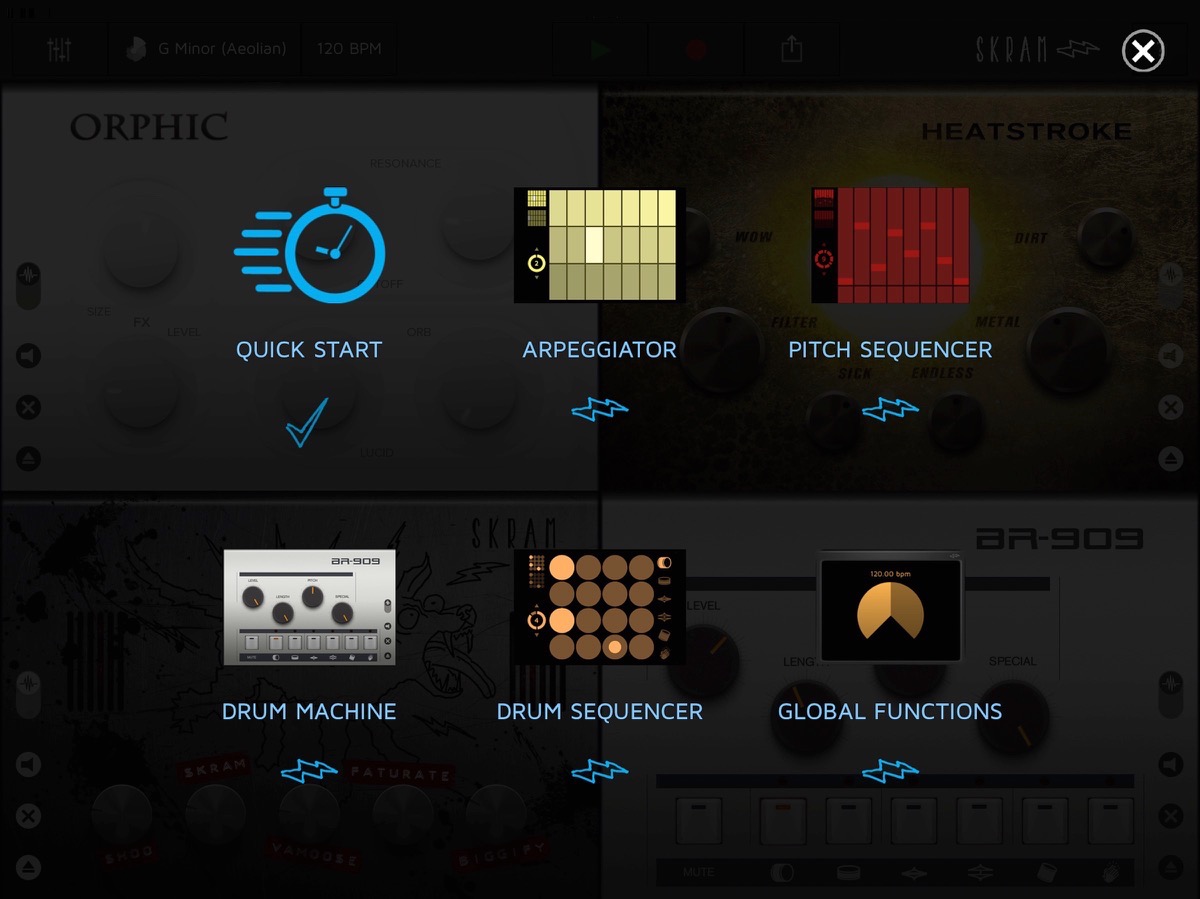Toggle the waveform switch on the Heatstroke panel
The height and width of the screenshot is (899, 1200).
pos(1171,285)
